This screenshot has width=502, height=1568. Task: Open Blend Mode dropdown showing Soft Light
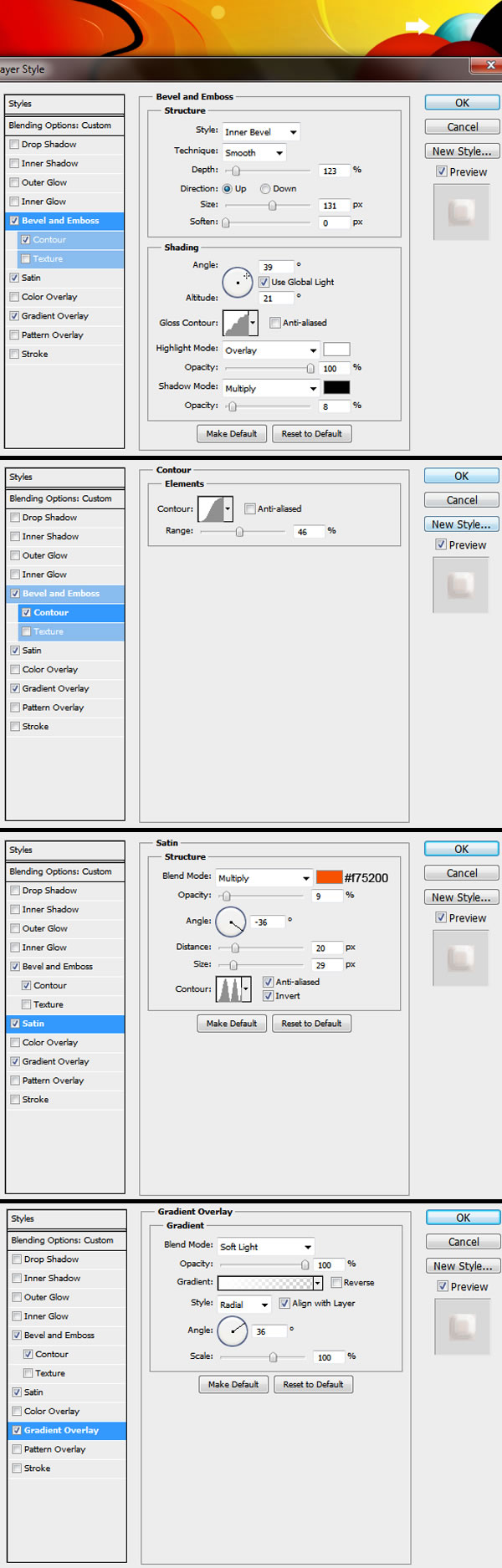[266, 1247]
